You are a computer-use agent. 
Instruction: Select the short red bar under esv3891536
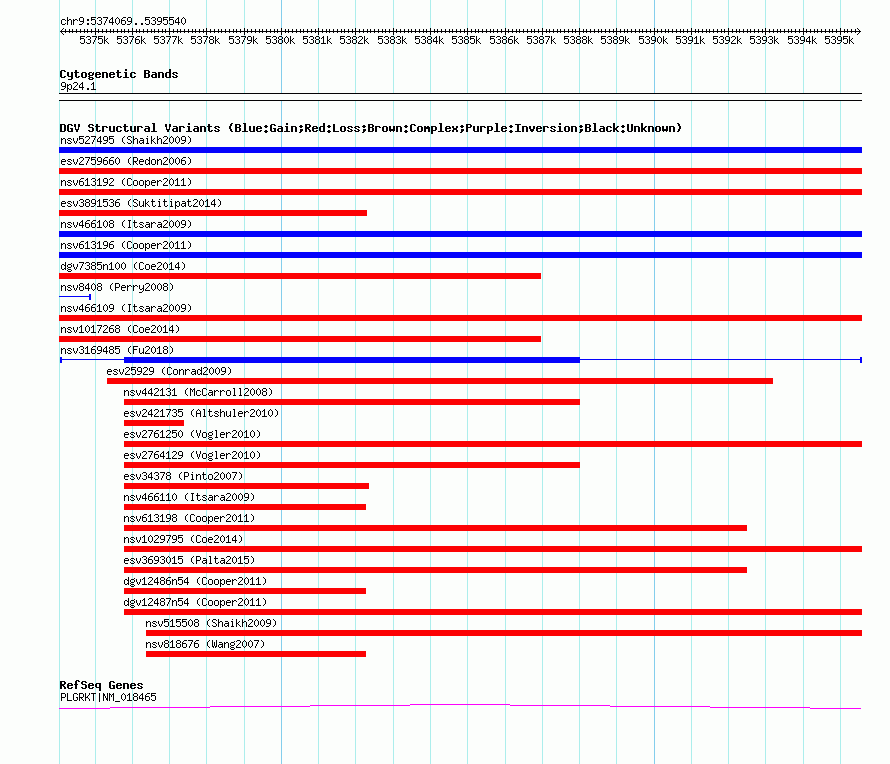click(x=213, y=213)
